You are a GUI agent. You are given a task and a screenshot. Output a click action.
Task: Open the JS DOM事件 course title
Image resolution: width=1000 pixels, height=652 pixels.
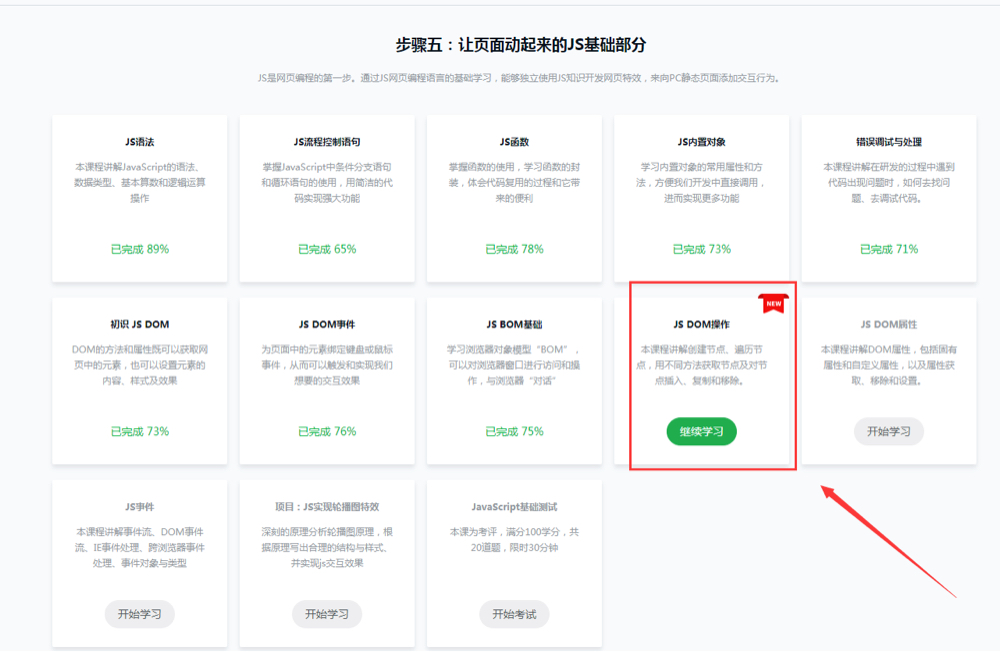327,324
